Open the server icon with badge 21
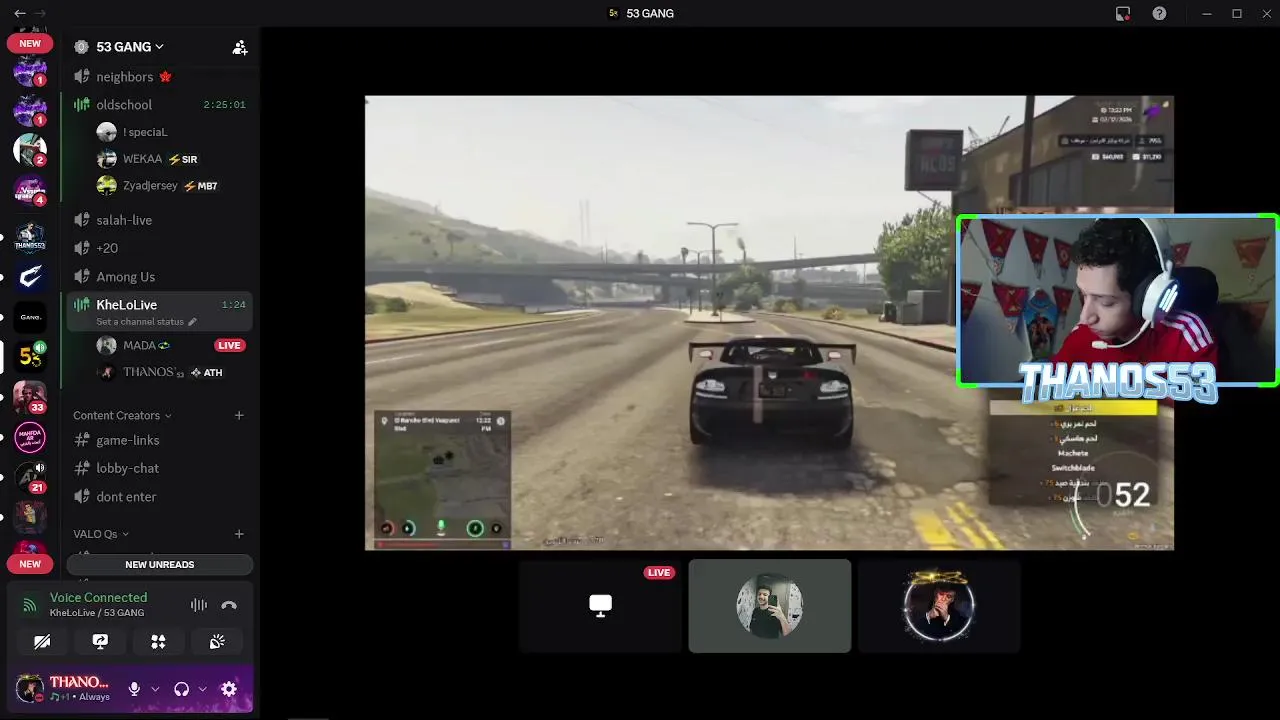 [30, 477]
